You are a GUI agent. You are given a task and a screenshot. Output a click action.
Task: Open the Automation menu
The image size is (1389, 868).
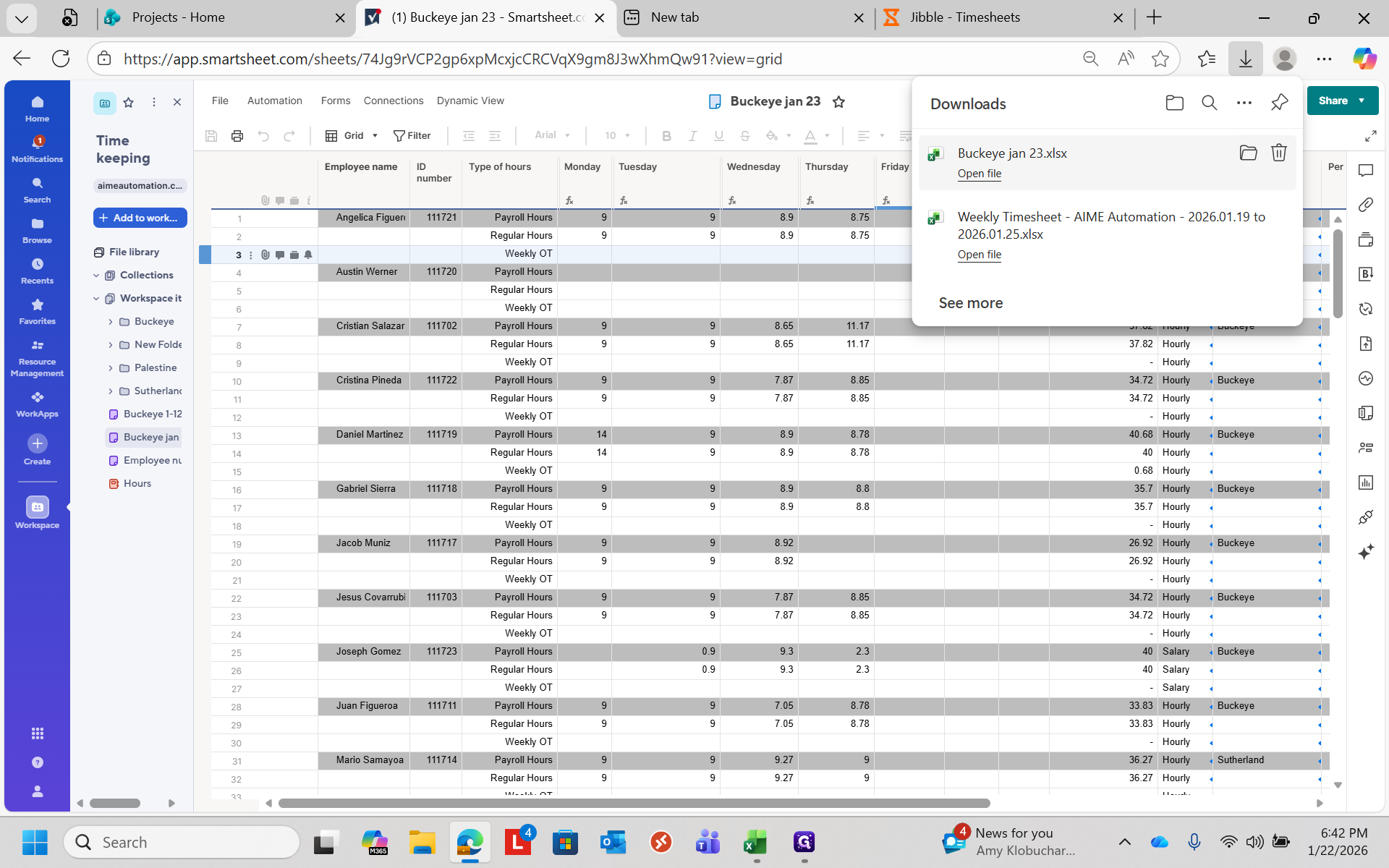pos(274,101)
